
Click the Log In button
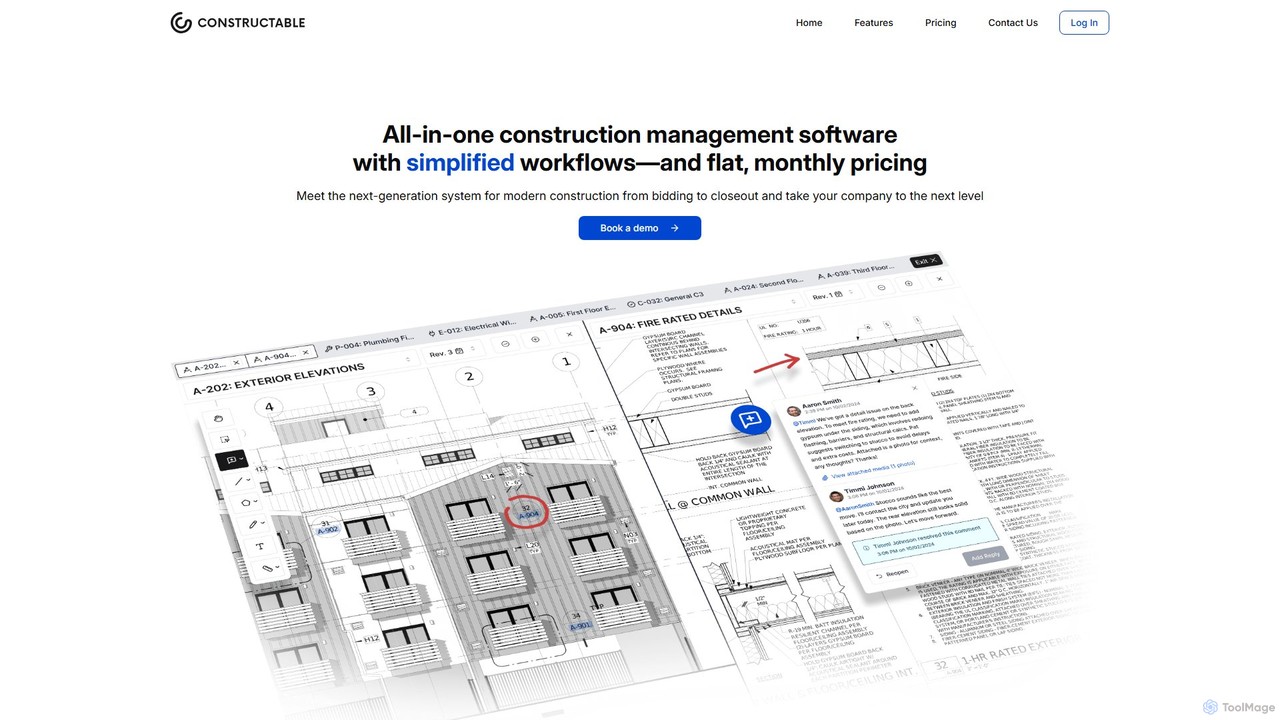1084,23
